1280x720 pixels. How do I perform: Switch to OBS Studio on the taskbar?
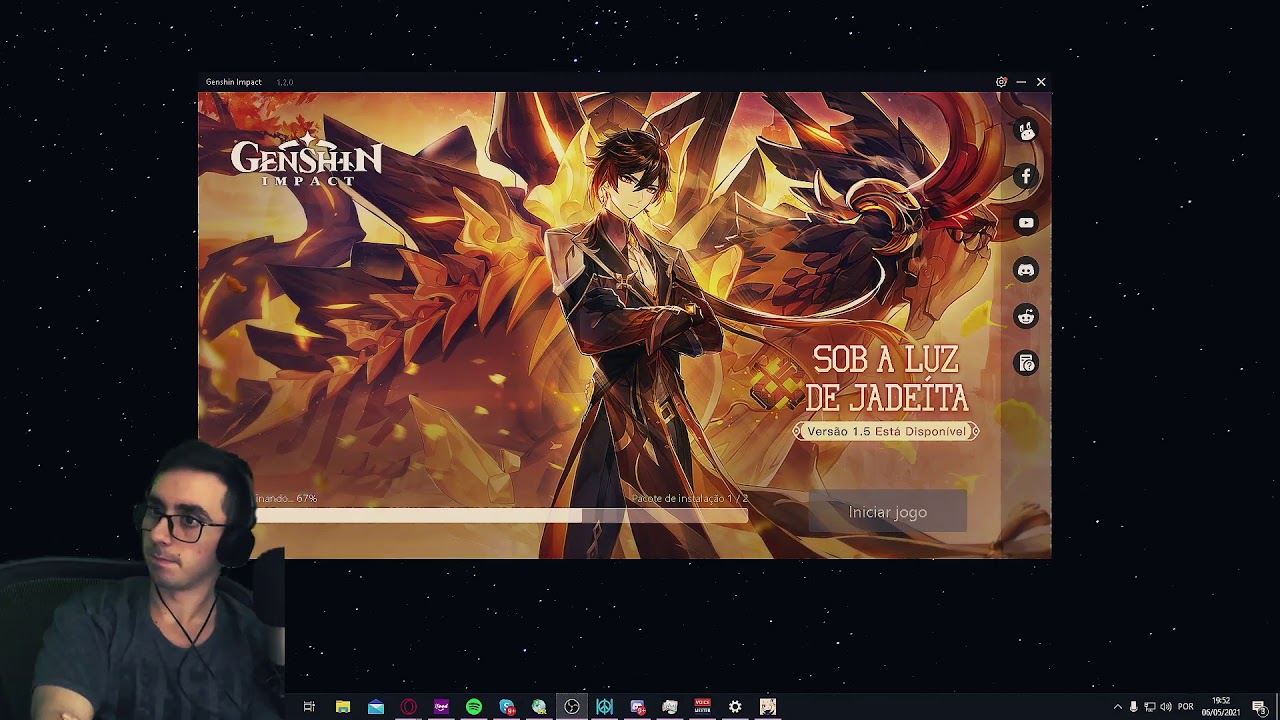point(572,707)
